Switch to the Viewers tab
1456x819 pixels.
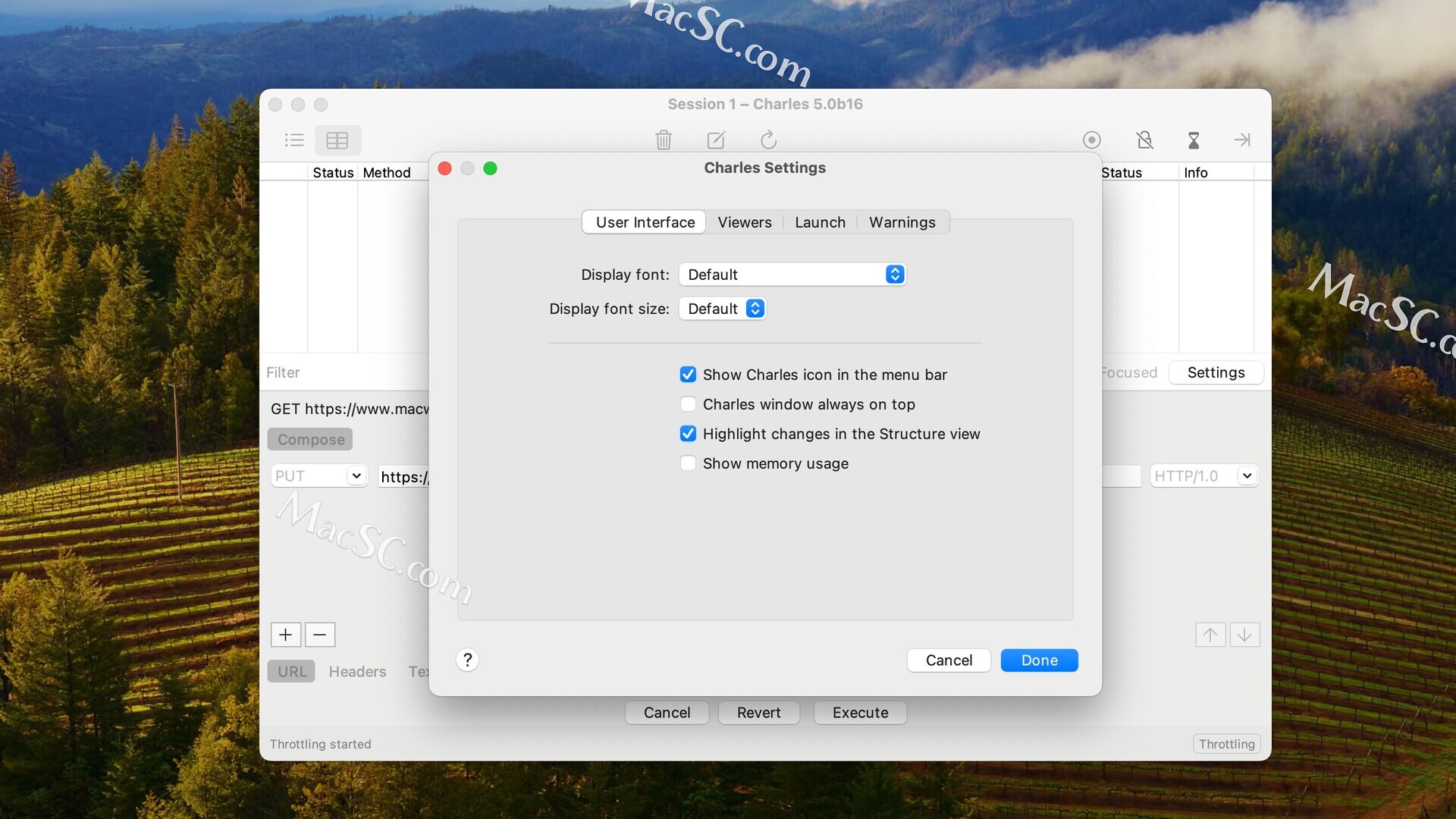click(x=745, y=222)
